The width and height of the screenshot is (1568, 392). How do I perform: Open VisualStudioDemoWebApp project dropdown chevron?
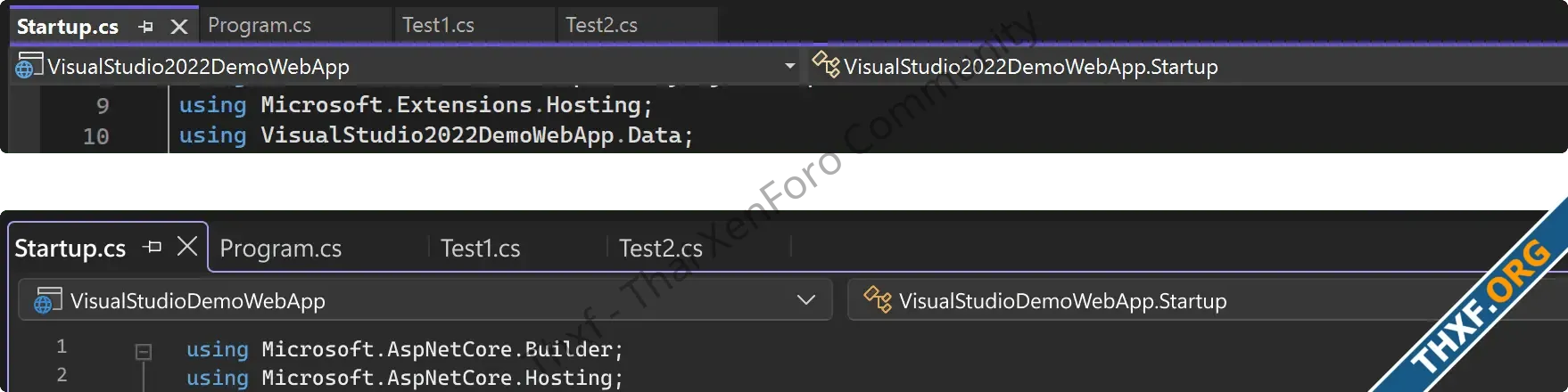click(x=806, y=300)
